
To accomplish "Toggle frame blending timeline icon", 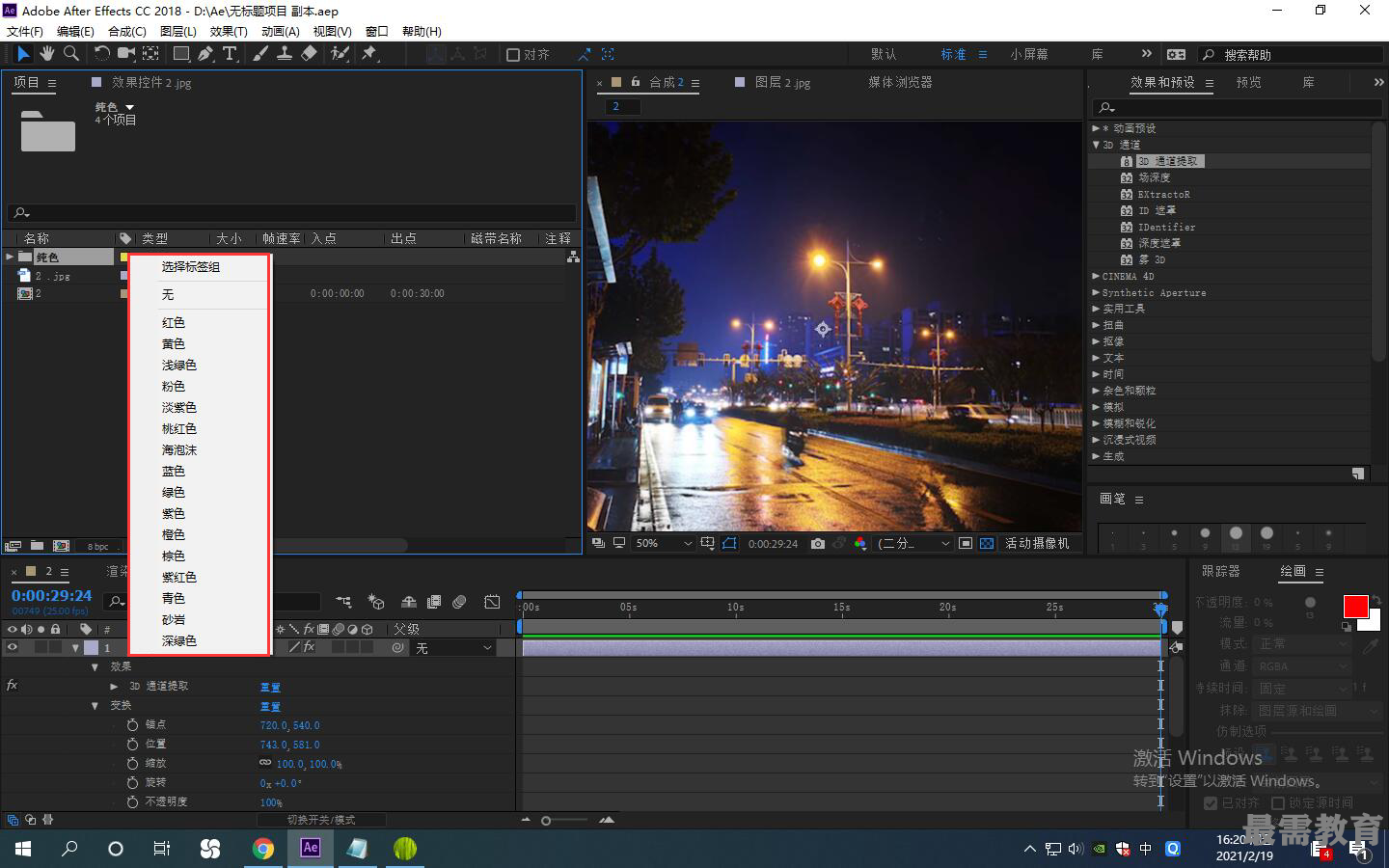I will [x=434, y=602].
